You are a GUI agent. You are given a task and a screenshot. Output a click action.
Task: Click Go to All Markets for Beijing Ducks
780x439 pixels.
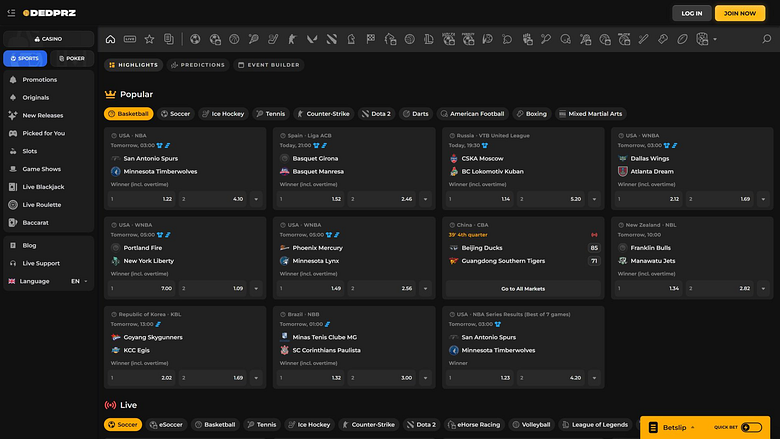pos(523,288)
